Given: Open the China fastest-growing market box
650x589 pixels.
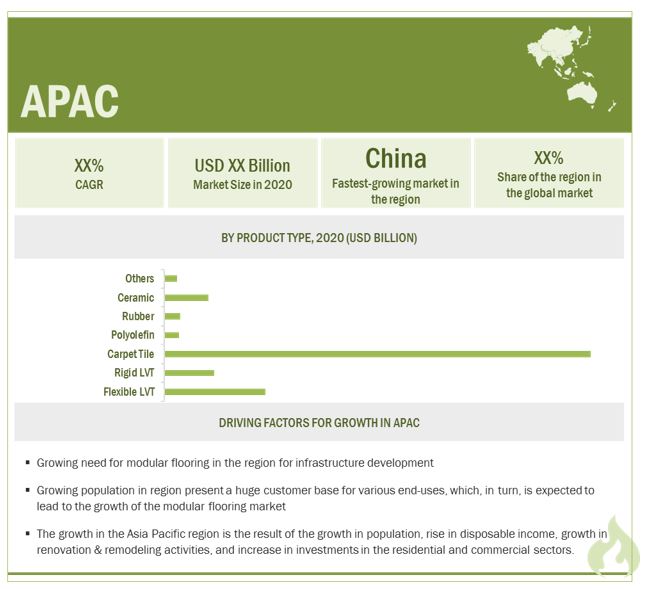Looking at the screenshot, I should click(395, 173).
